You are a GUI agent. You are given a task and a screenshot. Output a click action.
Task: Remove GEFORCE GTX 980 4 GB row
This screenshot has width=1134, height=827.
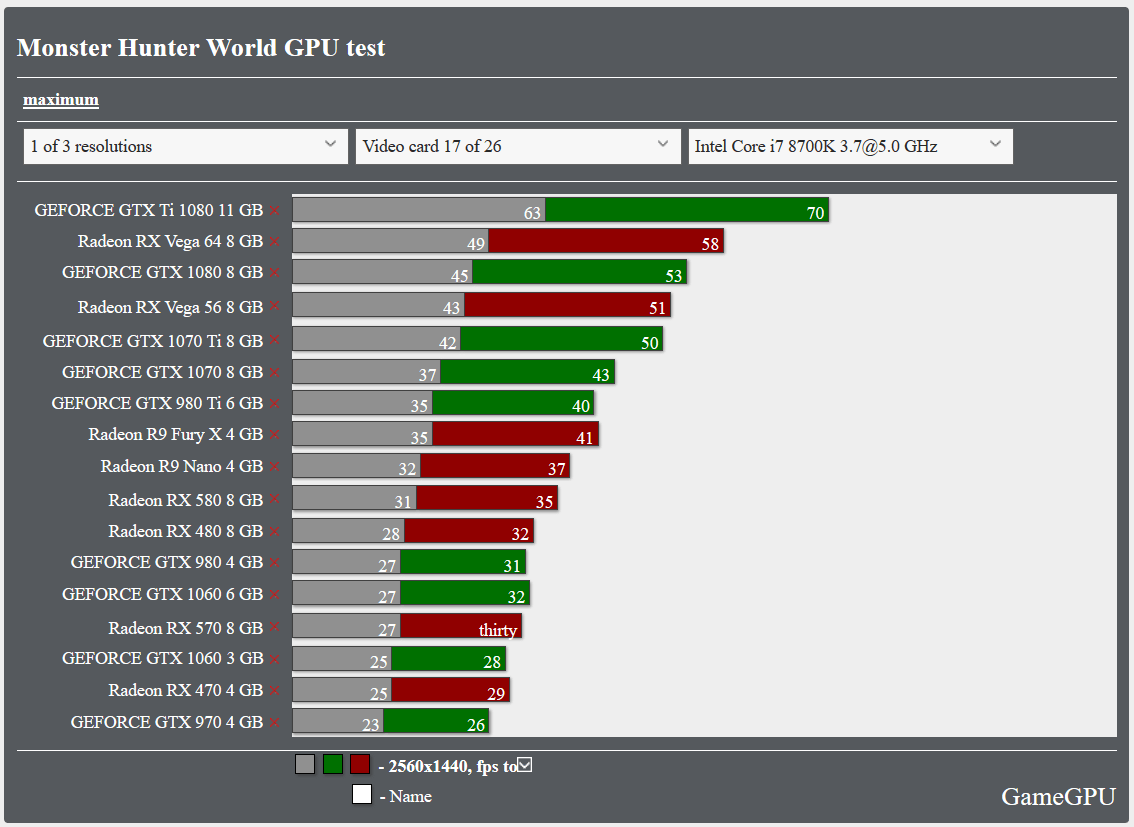point(275,562)
